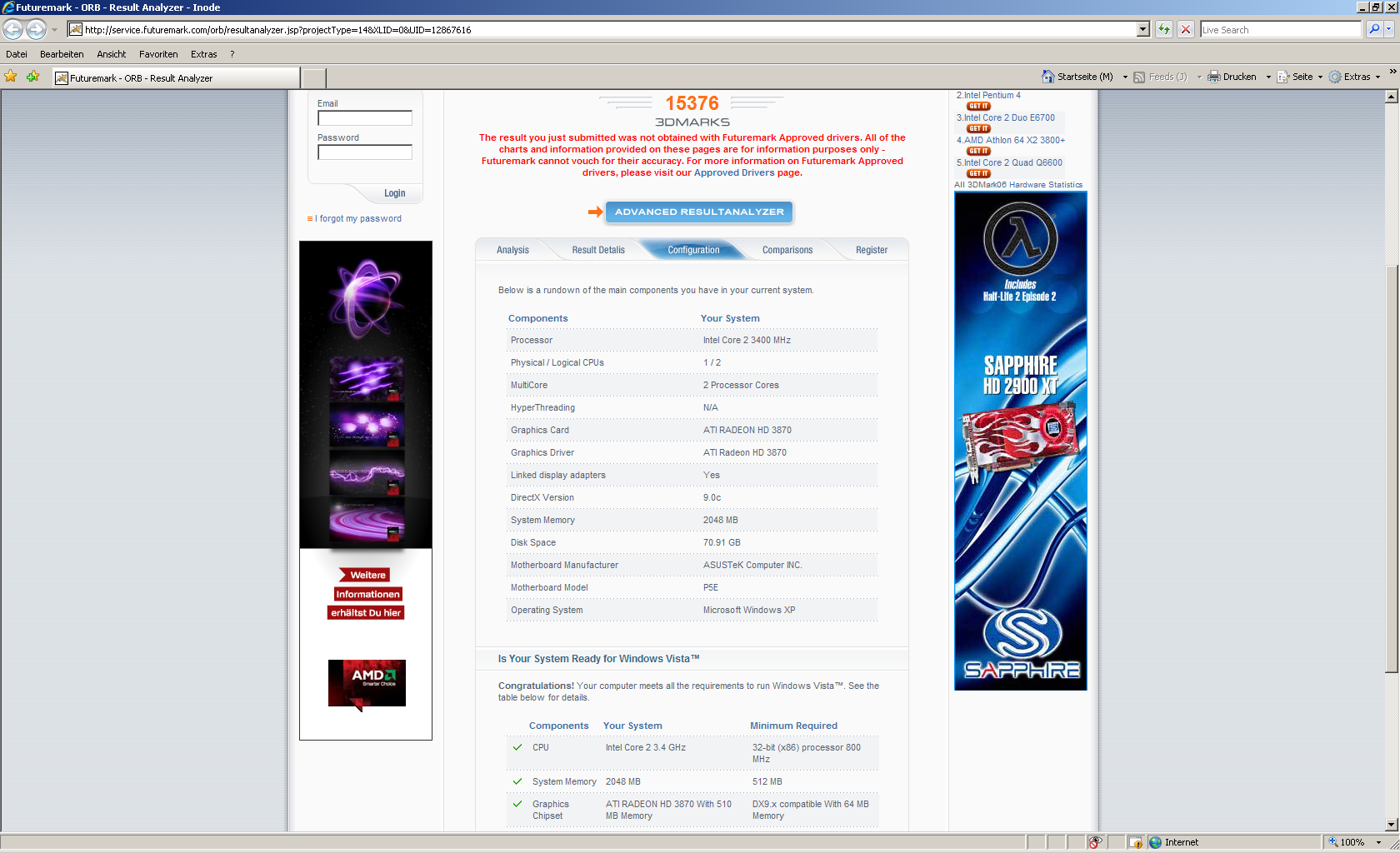This screenshot has height=853, width=1400.
Task: Click the Startseite home icon
Action: pyautogui.click(x=1047, y=77)
